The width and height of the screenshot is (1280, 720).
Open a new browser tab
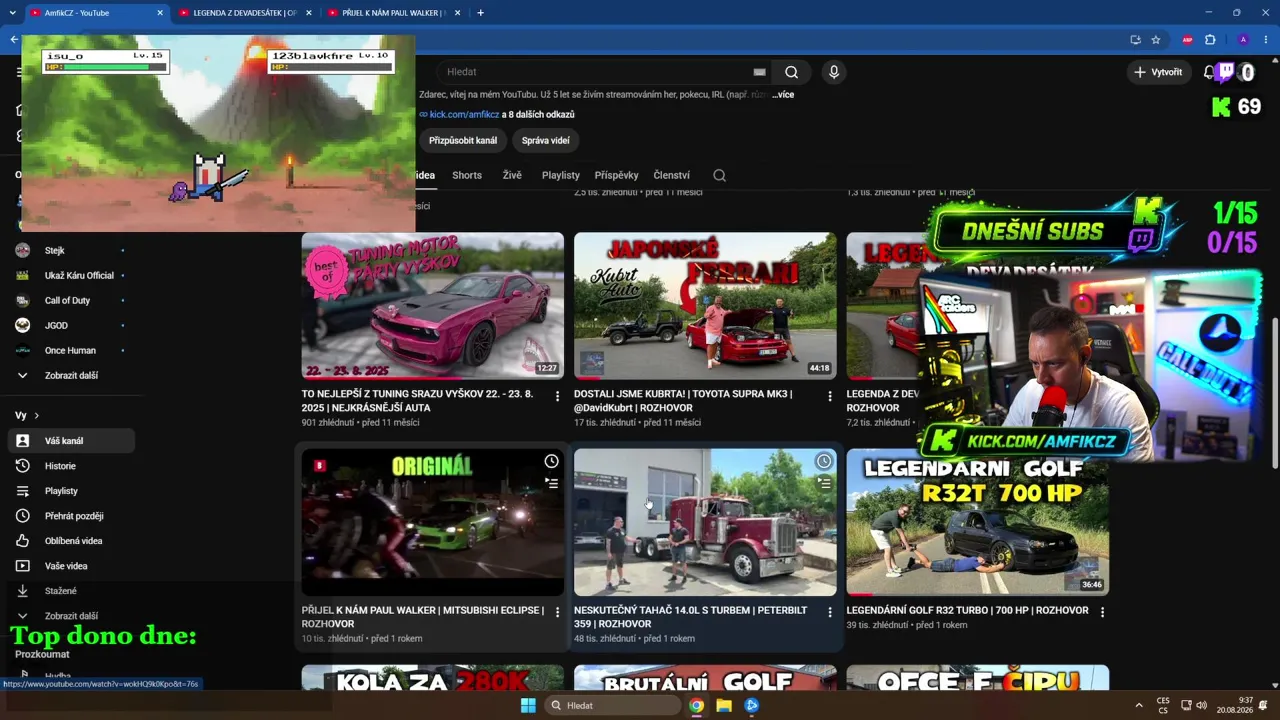[x=480, y=13]
